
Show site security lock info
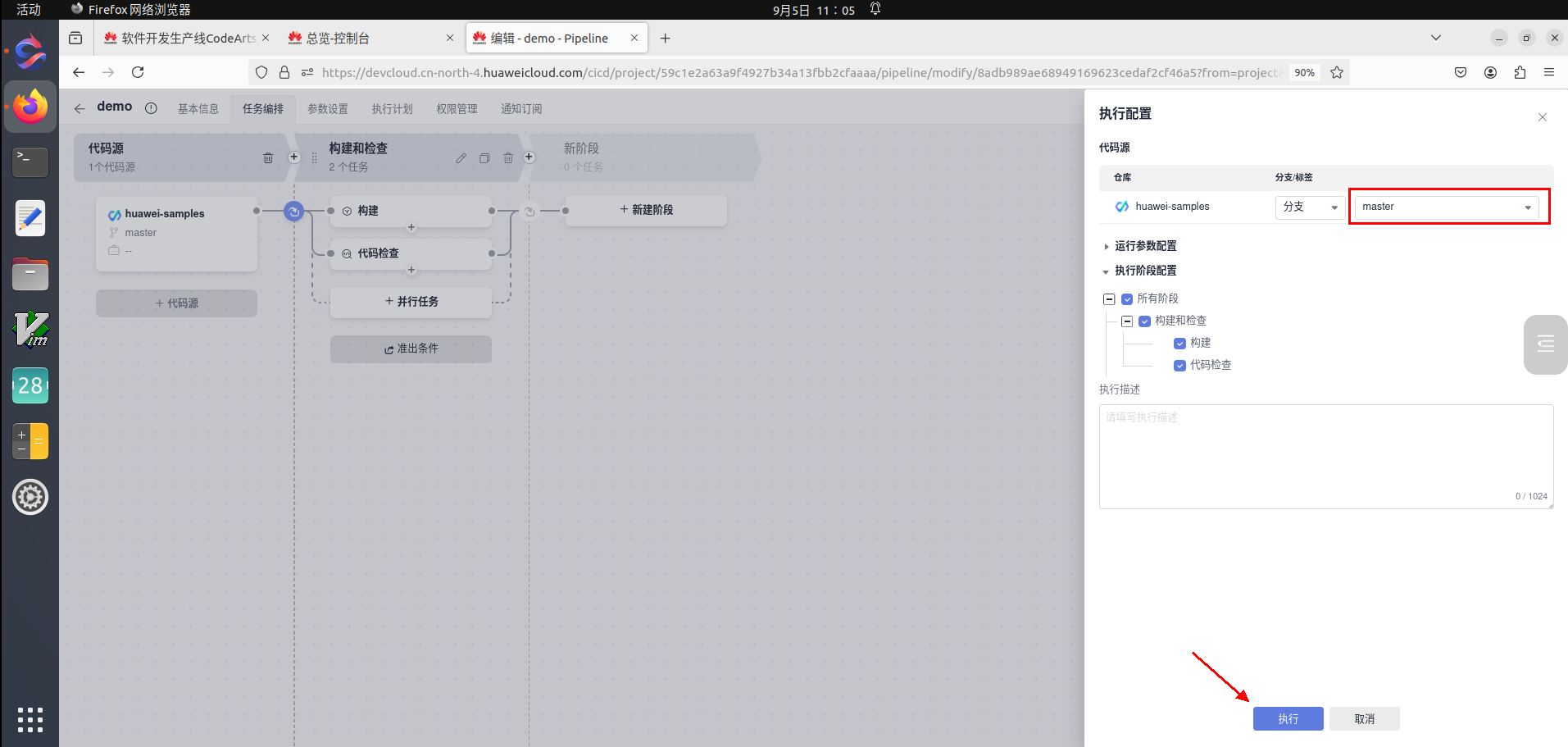pos(284,72)
